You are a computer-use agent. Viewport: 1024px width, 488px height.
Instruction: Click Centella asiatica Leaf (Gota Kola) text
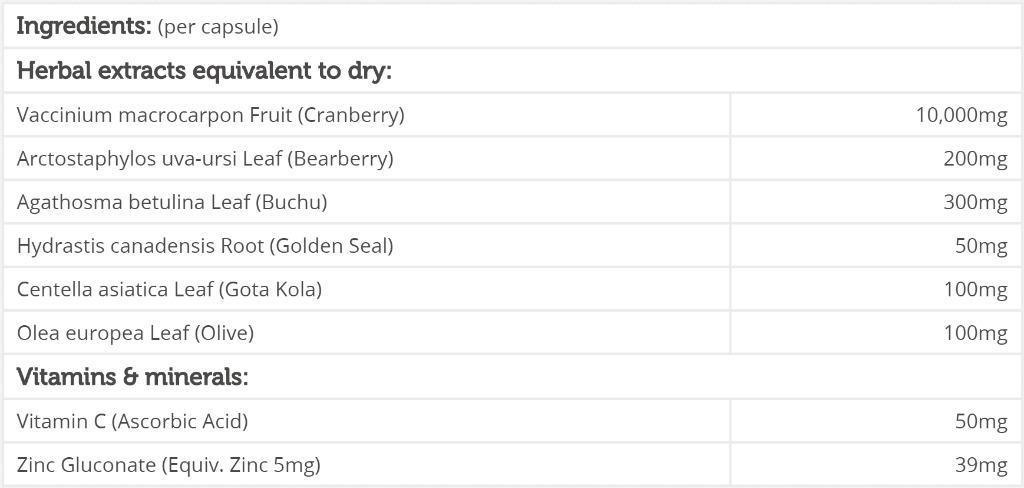click(169, 289)
